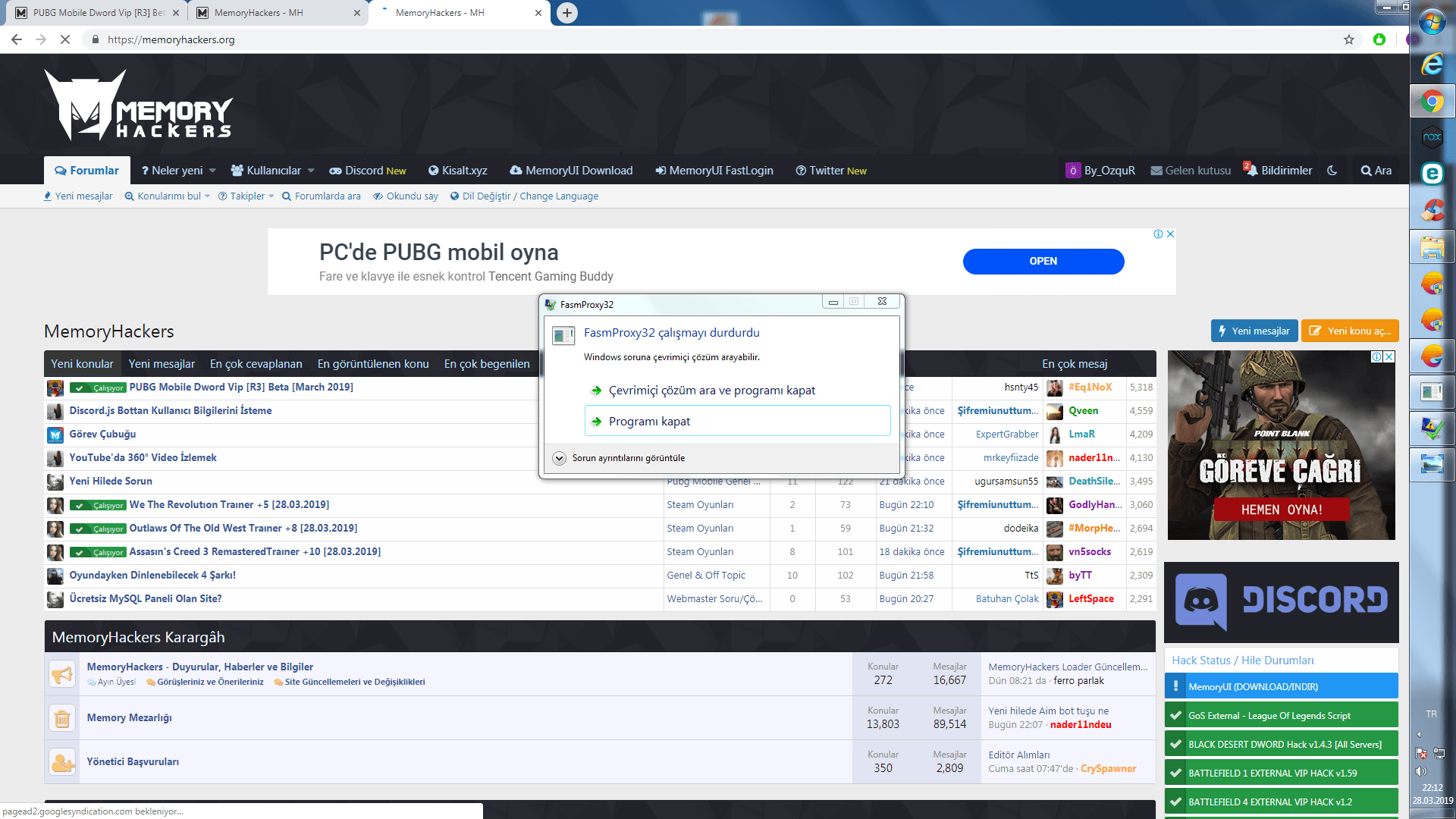
Task: Open the Ara search in the navigation bar
Action: click(1376, 171)
